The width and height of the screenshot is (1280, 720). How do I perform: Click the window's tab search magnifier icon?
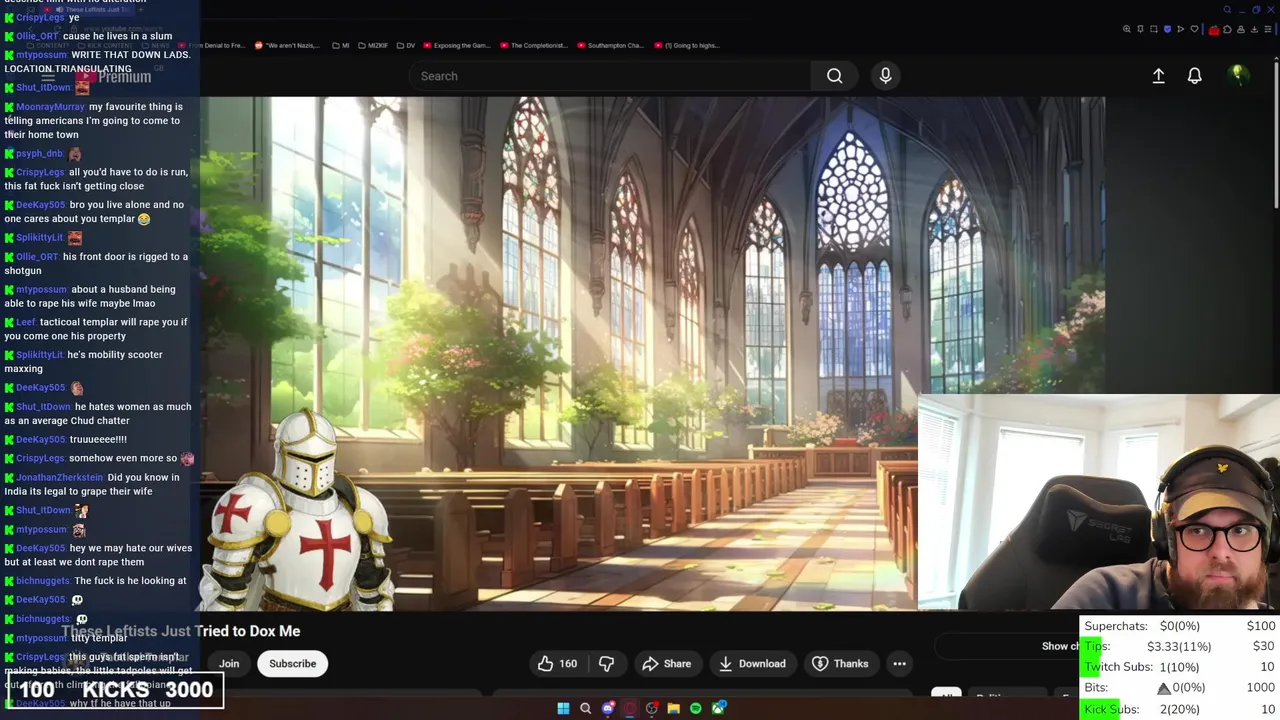pos(1228,10)
